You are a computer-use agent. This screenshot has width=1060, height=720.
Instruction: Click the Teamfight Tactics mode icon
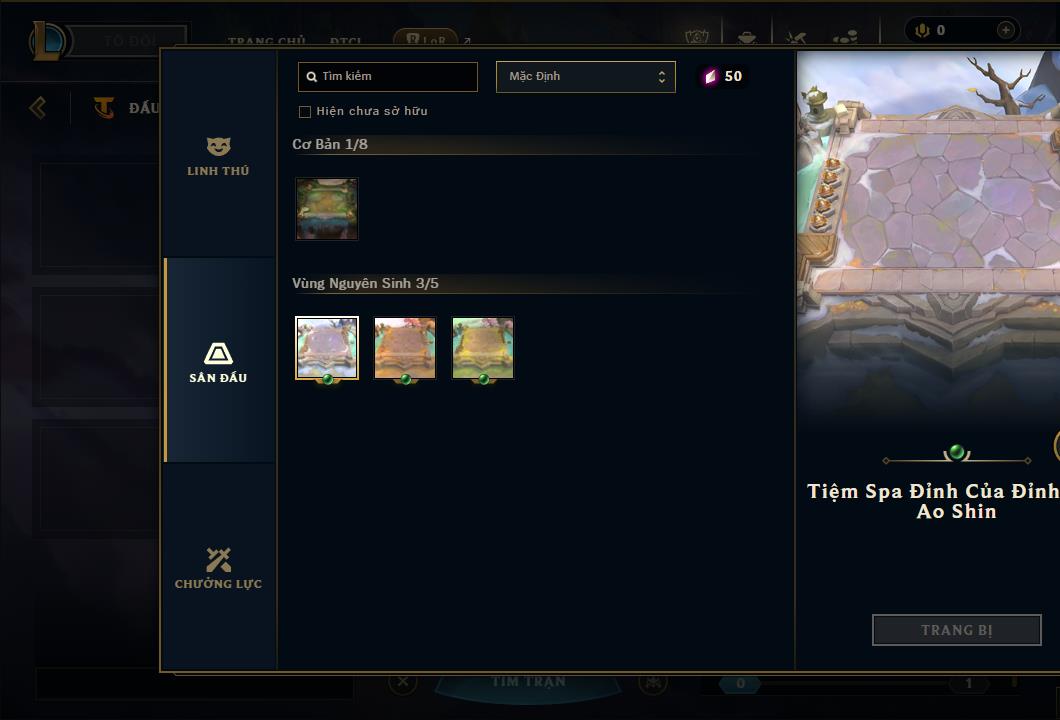click(x=103, y=107)
